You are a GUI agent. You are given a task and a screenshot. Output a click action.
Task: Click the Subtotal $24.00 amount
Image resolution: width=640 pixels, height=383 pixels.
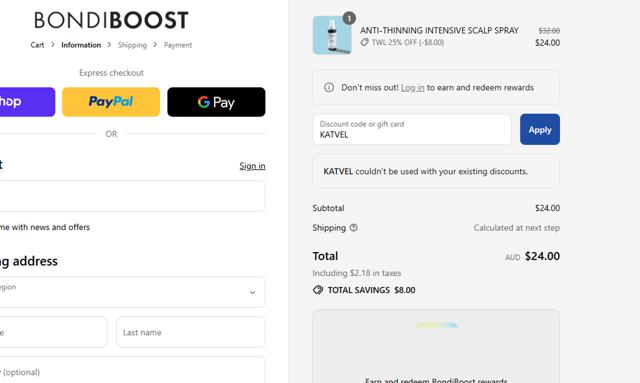click(x=547, y=208)
